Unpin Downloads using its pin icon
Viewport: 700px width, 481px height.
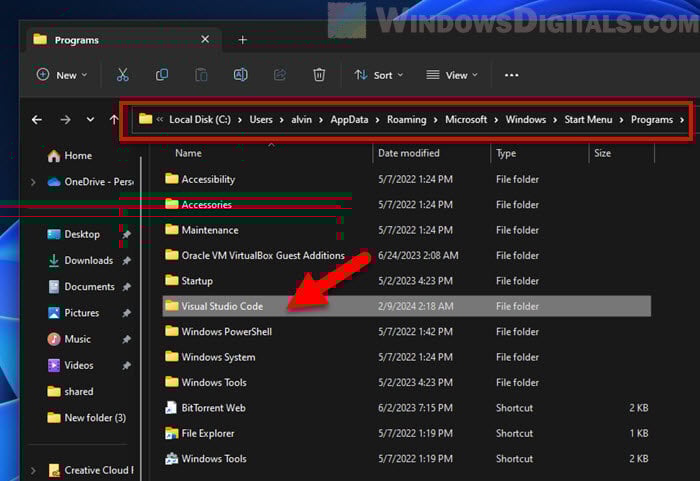point(127,260)
